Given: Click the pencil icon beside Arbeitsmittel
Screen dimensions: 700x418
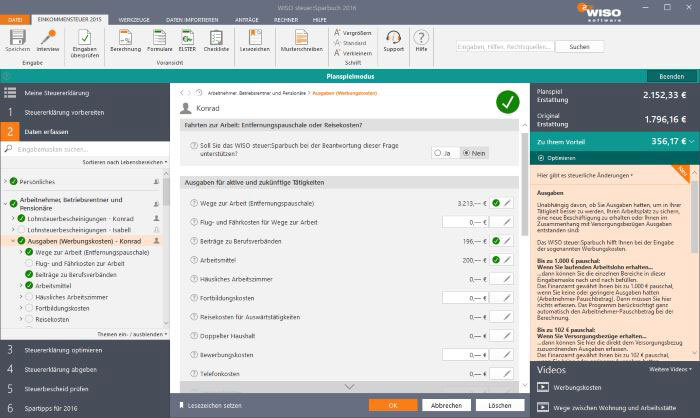Looking at the screenshot, I should point(508,258).
